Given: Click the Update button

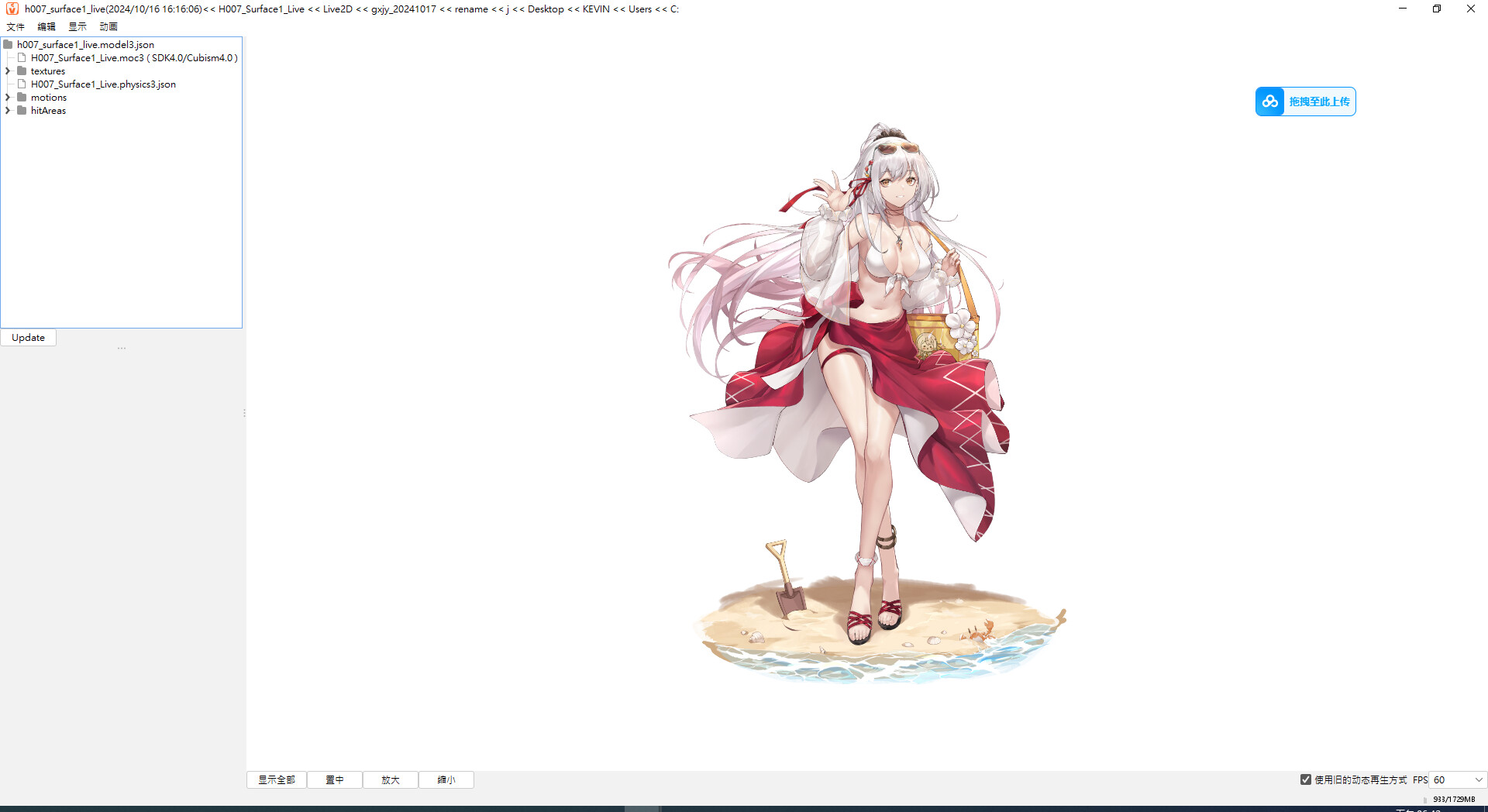Looking at the screenshot, I should point(29,338).
